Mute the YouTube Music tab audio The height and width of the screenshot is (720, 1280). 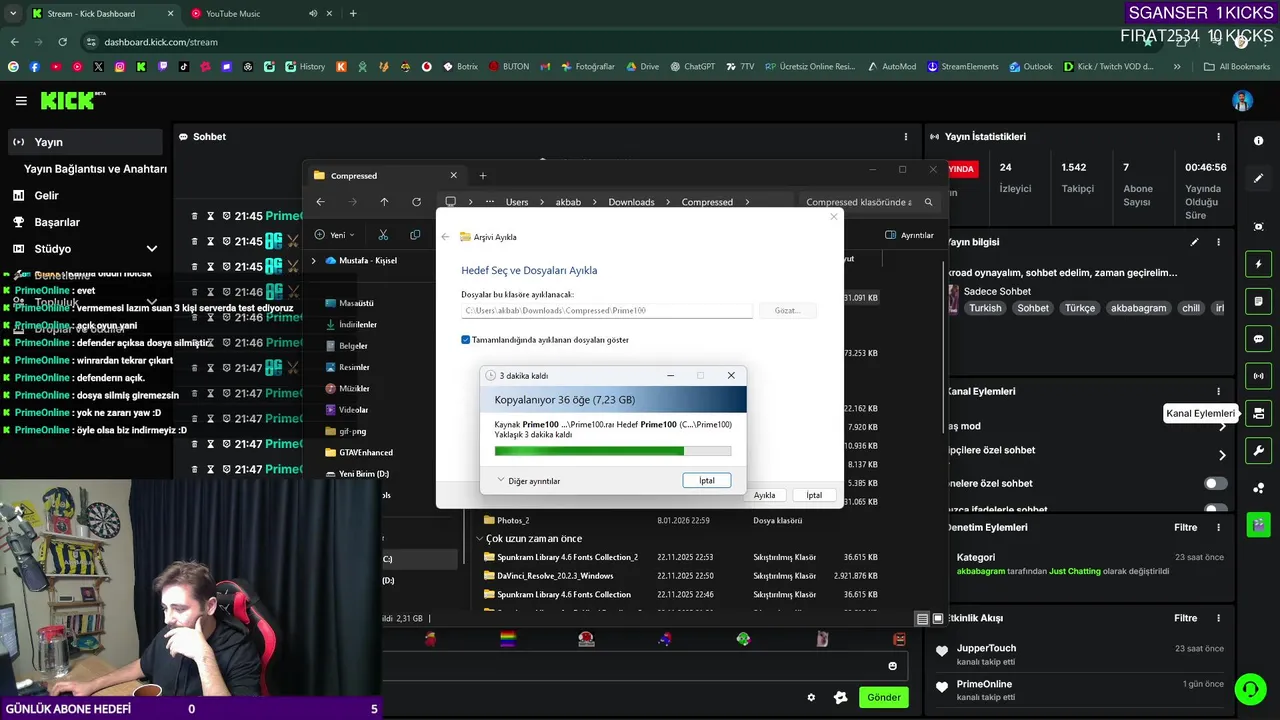point(313,14)
